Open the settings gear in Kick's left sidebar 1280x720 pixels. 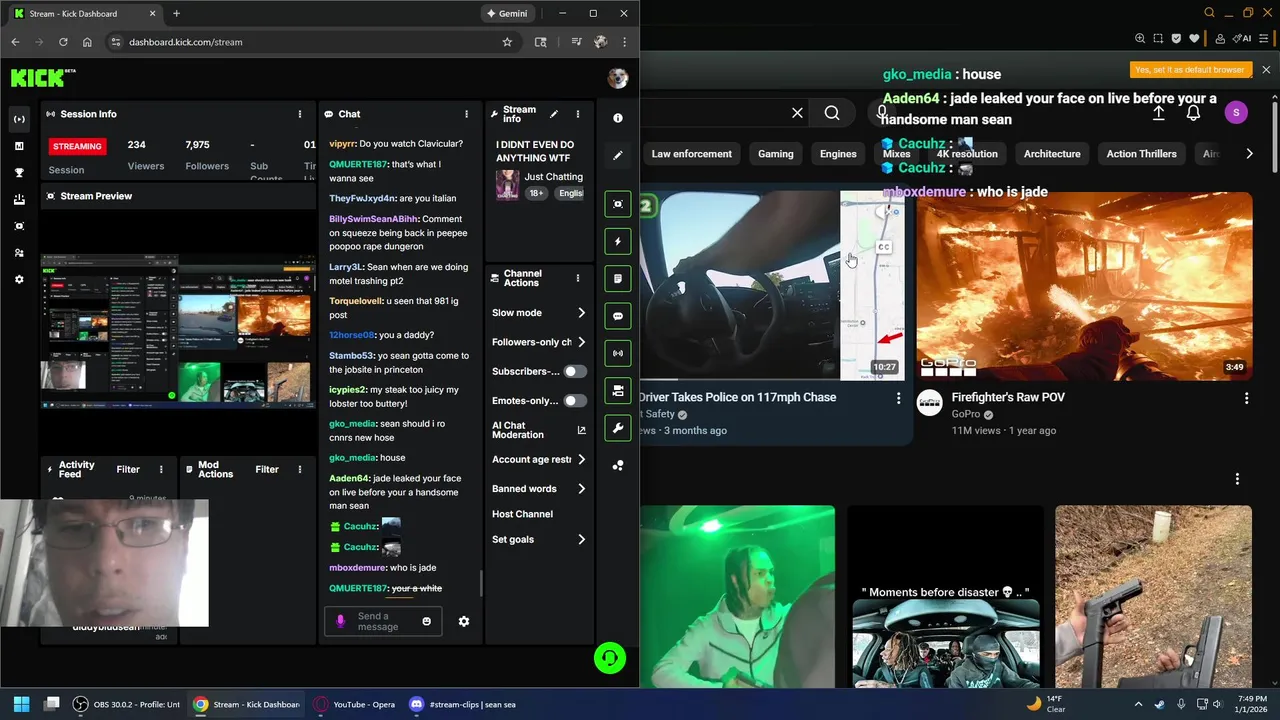(x=19, y=280)
